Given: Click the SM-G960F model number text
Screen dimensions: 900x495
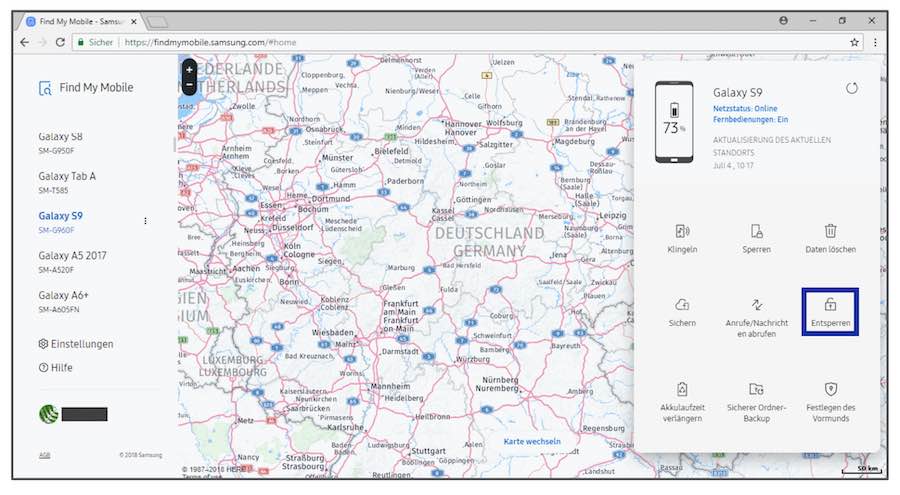Looking at the screenshot, I should tap(56, 230).
